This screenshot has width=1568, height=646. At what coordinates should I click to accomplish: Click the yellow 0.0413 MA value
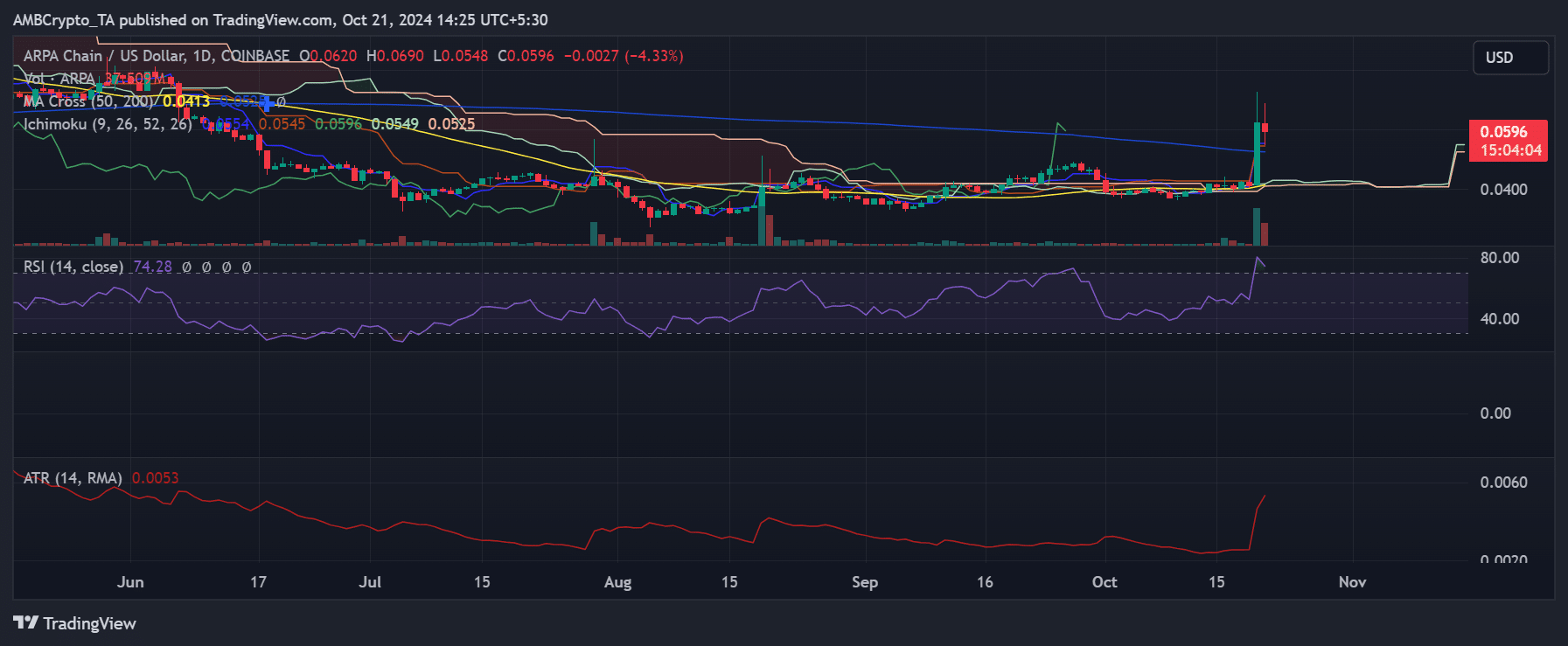186,101
